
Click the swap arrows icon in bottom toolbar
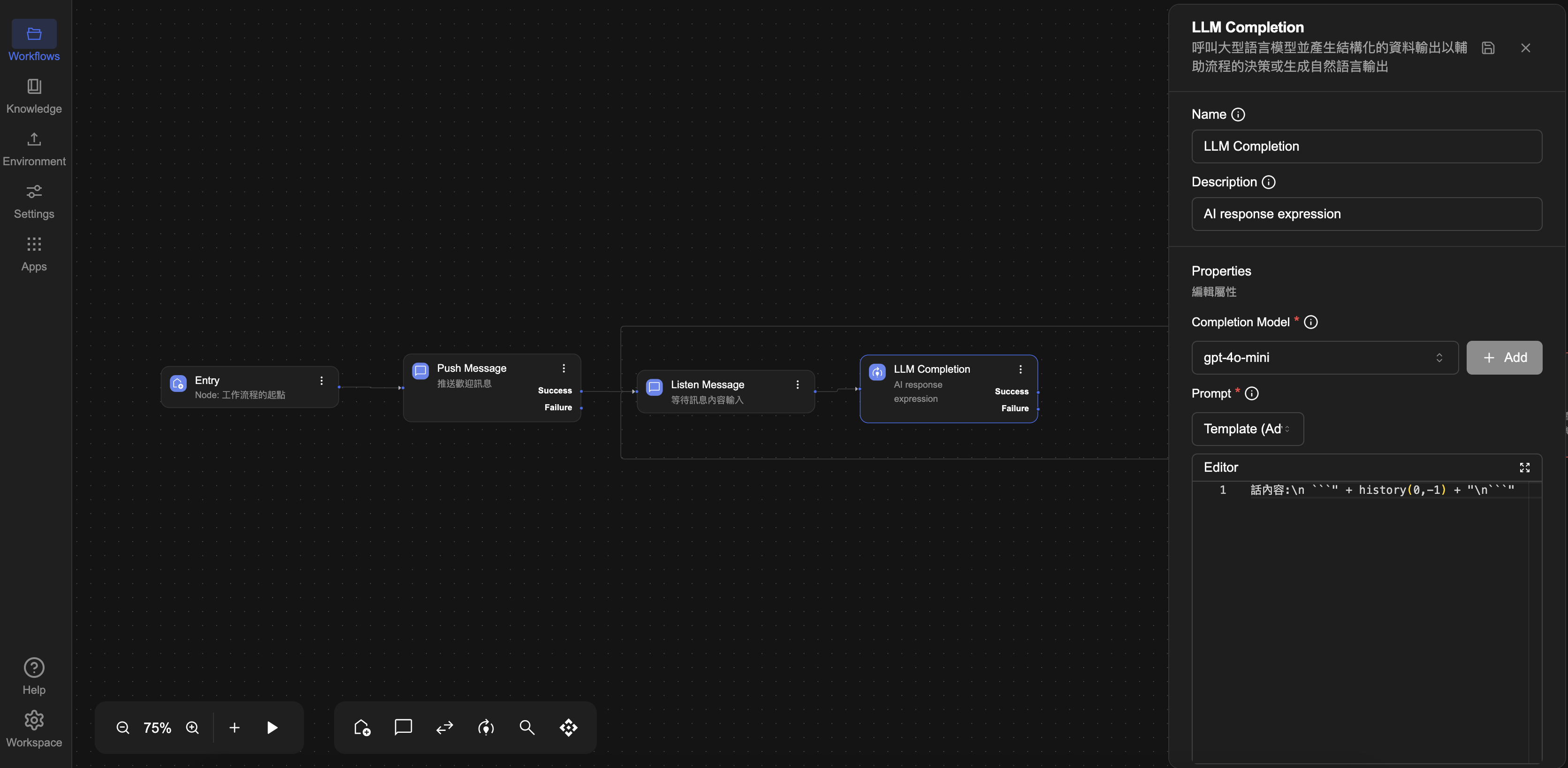pos(444,727)
